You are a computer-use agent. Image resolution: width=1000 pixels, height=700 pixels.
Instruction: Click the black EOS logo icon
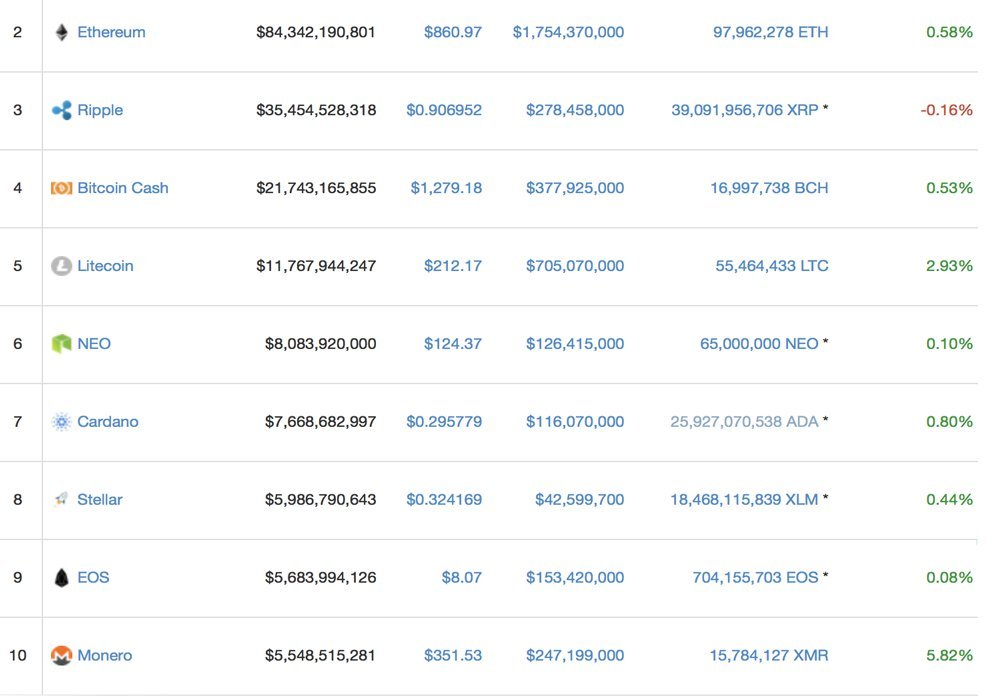61,578
